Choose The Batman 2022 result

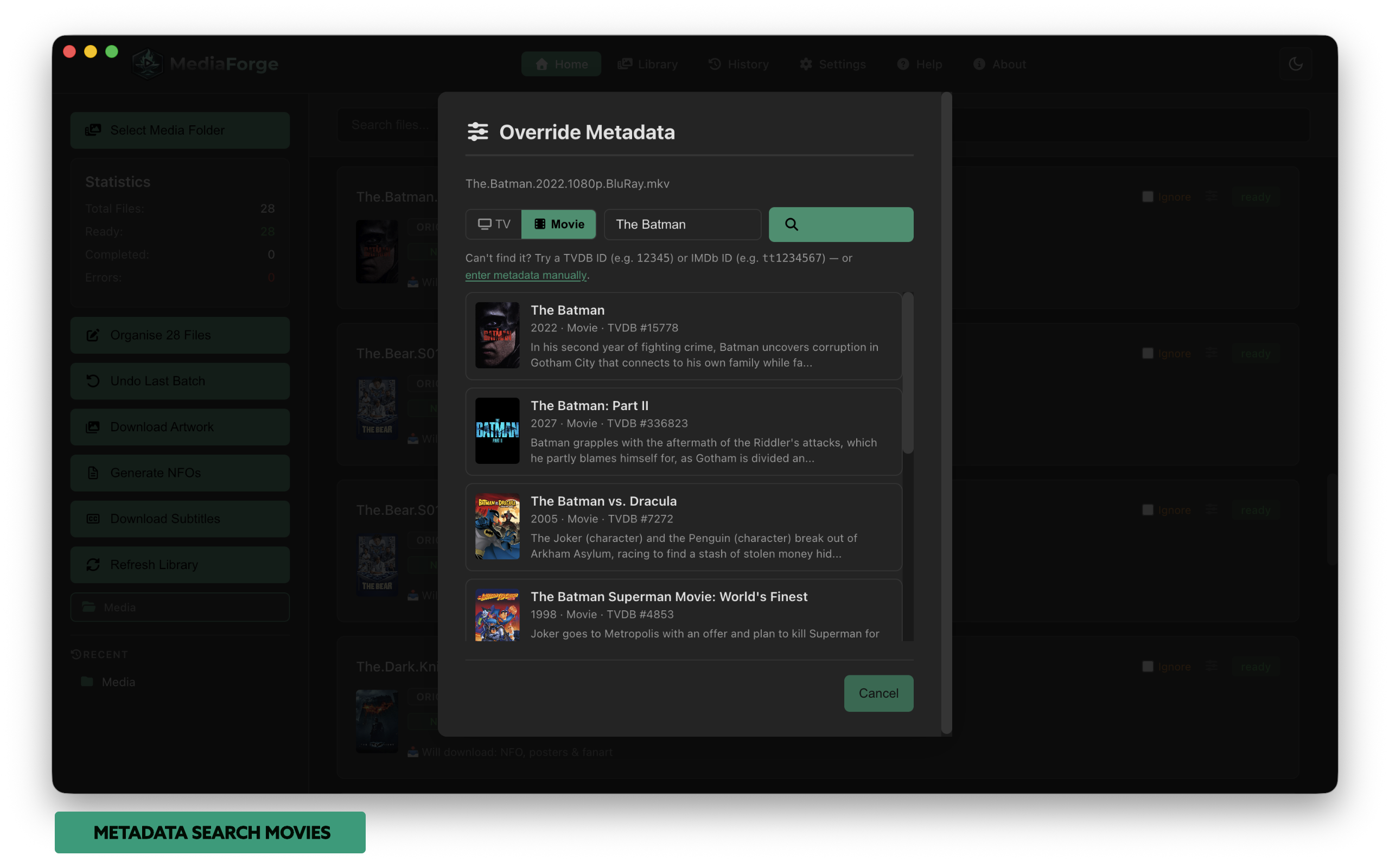click(684, 336)
